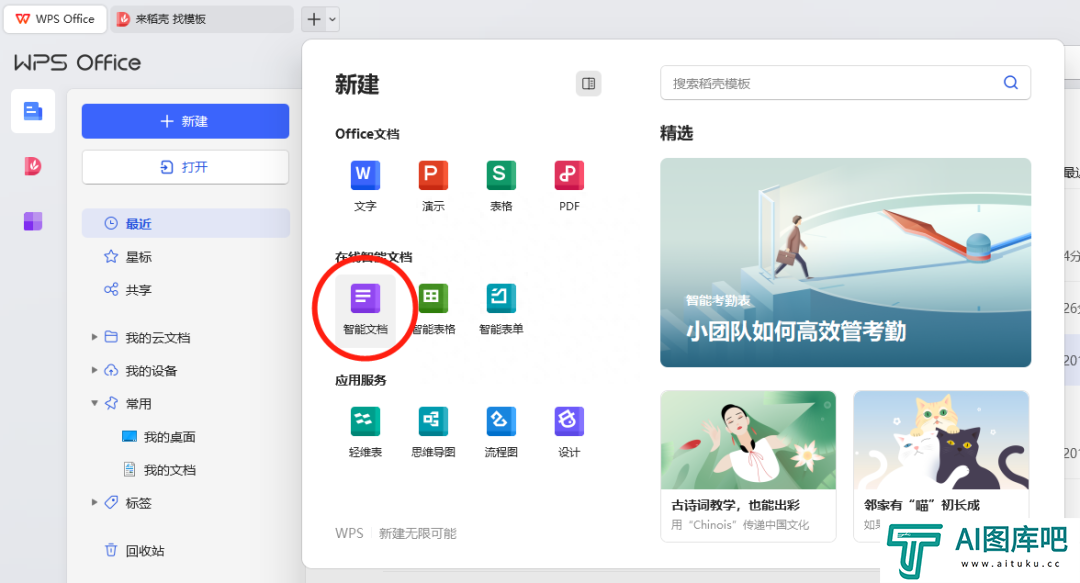
Task: Launch 流程图 flowchart tool
Action: click(501, 431)
